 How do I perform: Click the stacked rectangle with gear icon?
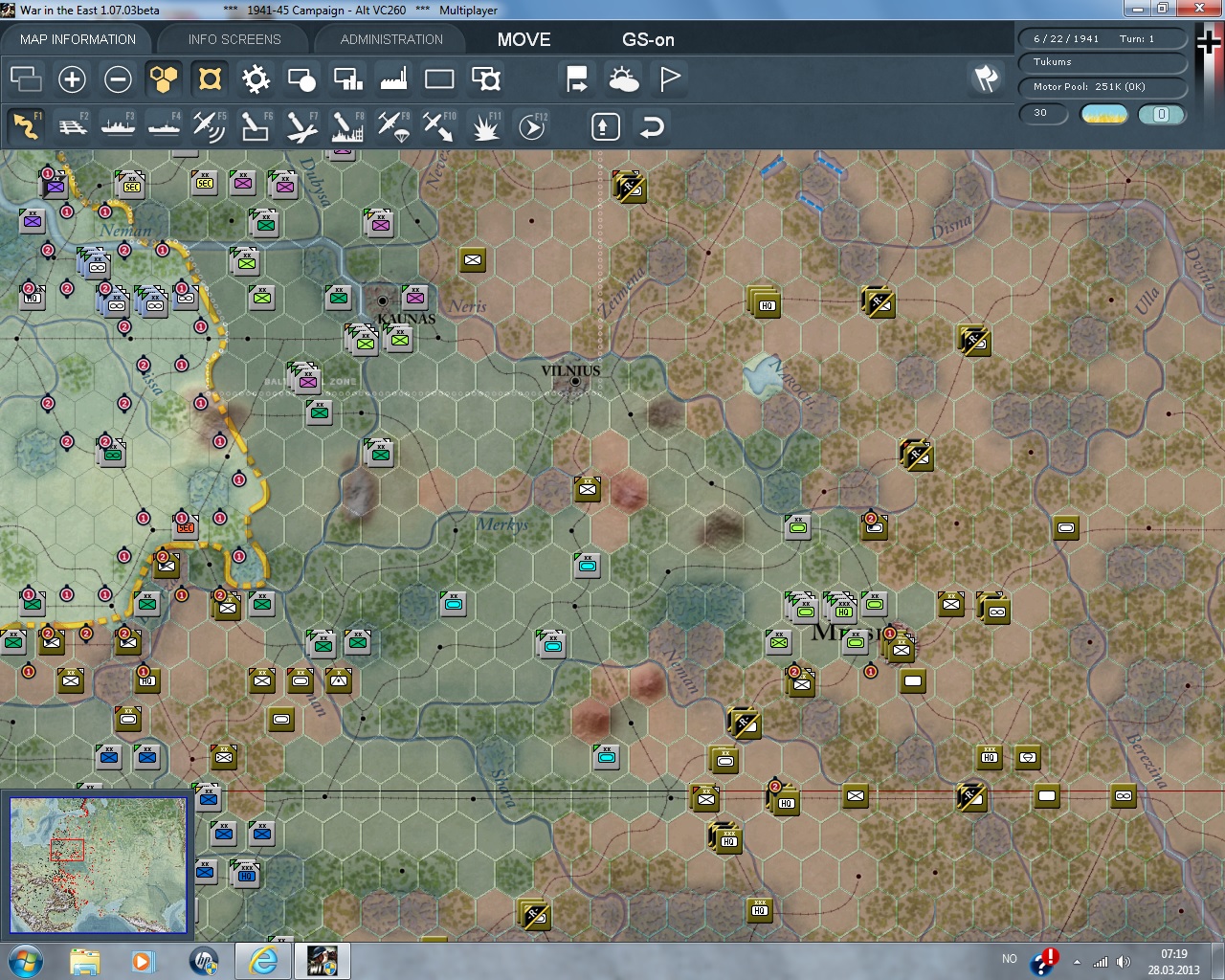[x=485, y=78]
